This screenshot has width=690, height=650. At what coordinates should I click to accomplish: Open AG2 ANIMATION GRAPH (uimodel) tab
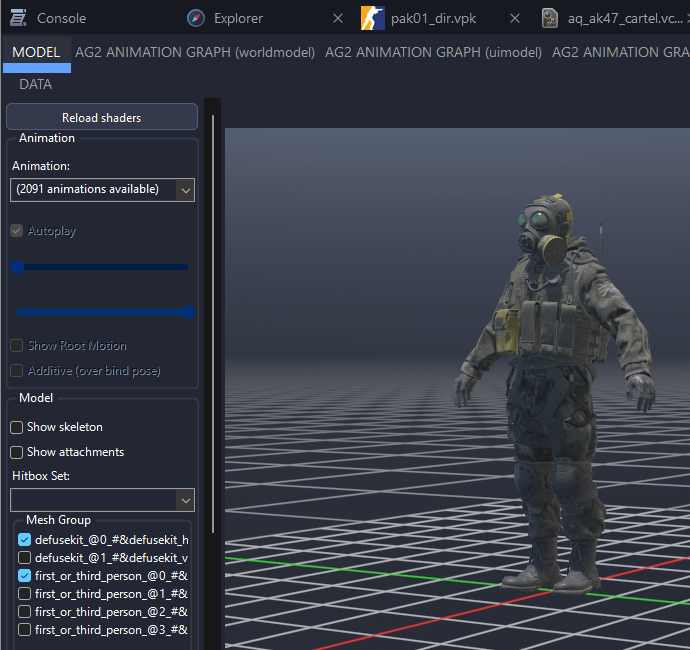coord(433,52)
